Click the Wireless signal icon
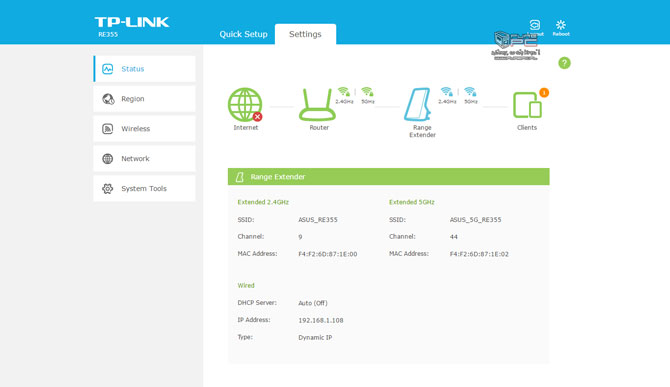The height and width of the screenshot is (387, 670). [x=108, y=129]
